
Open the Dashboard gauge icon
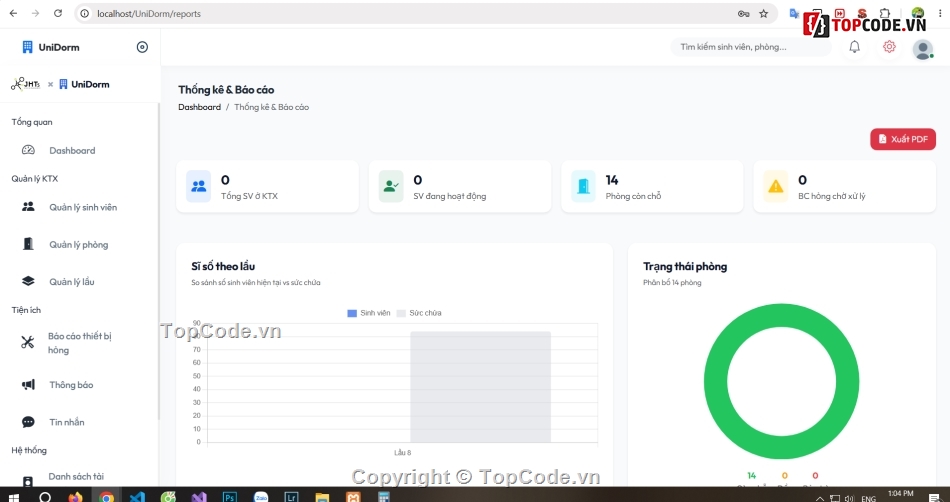tap(28, 150)
